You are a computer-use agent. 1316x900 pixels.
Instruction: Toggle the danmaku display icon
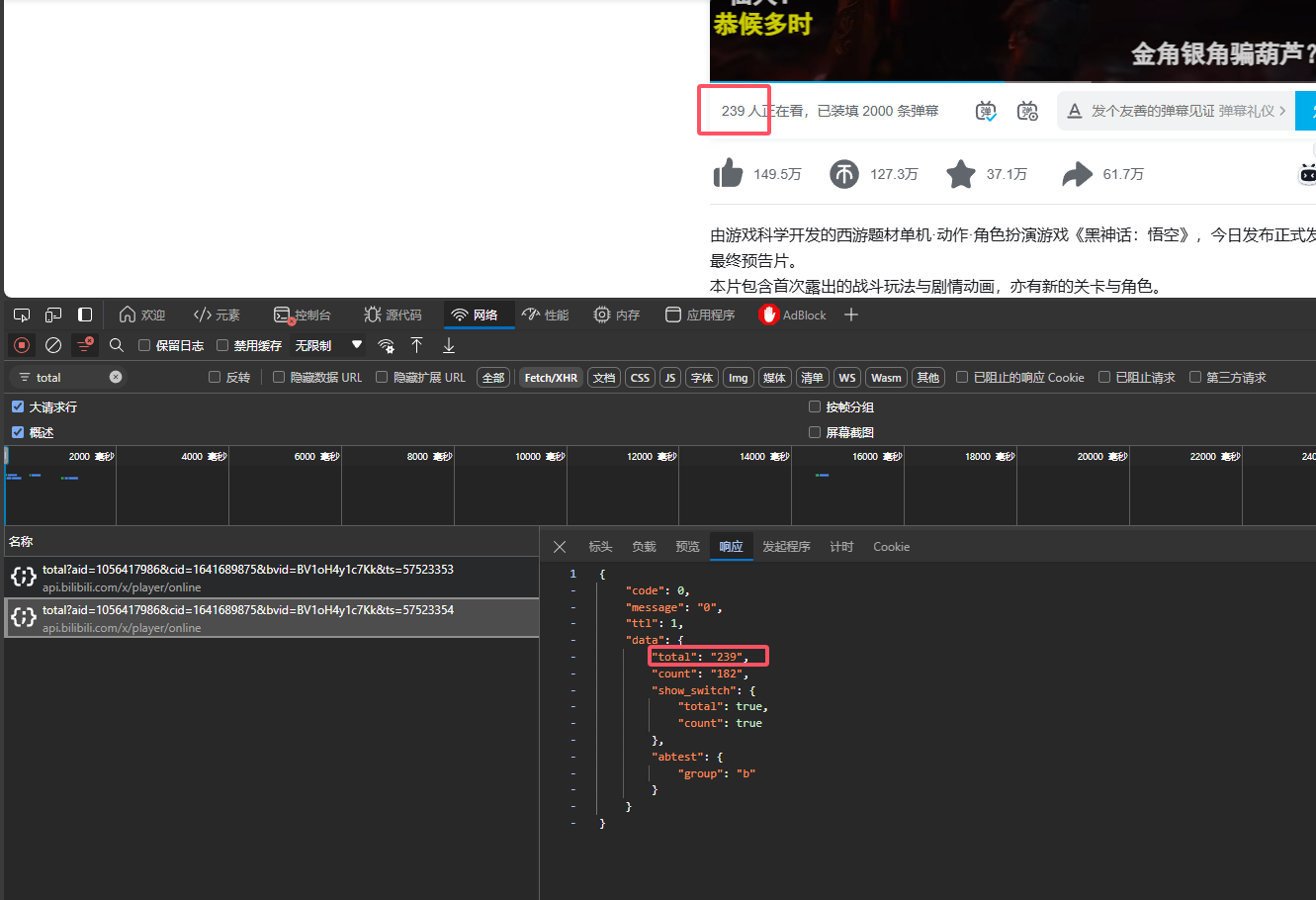pyautogui.click(x=986, y=111)
